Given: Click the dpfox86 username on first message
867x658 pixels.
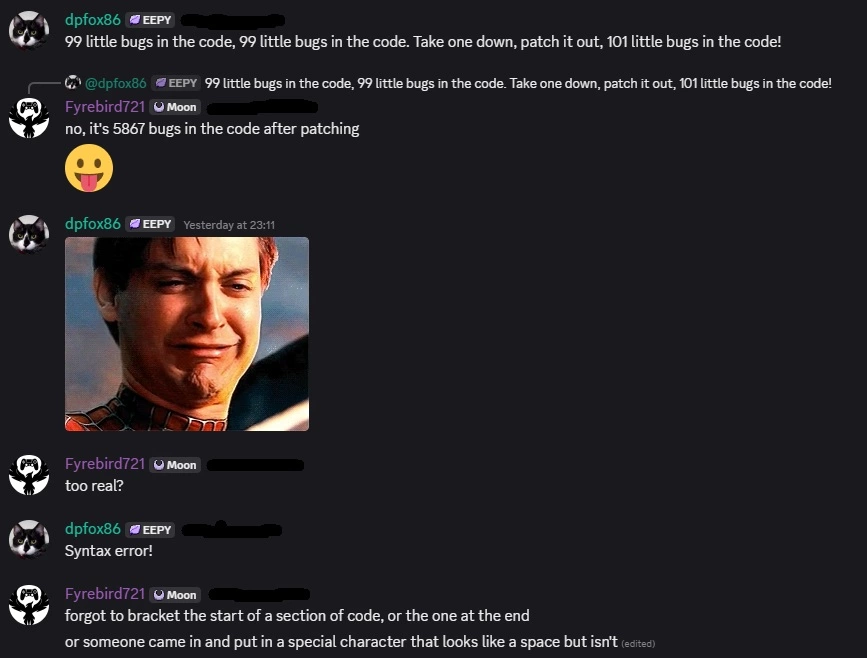Looking at the screenshot, I should coord(93,19).
